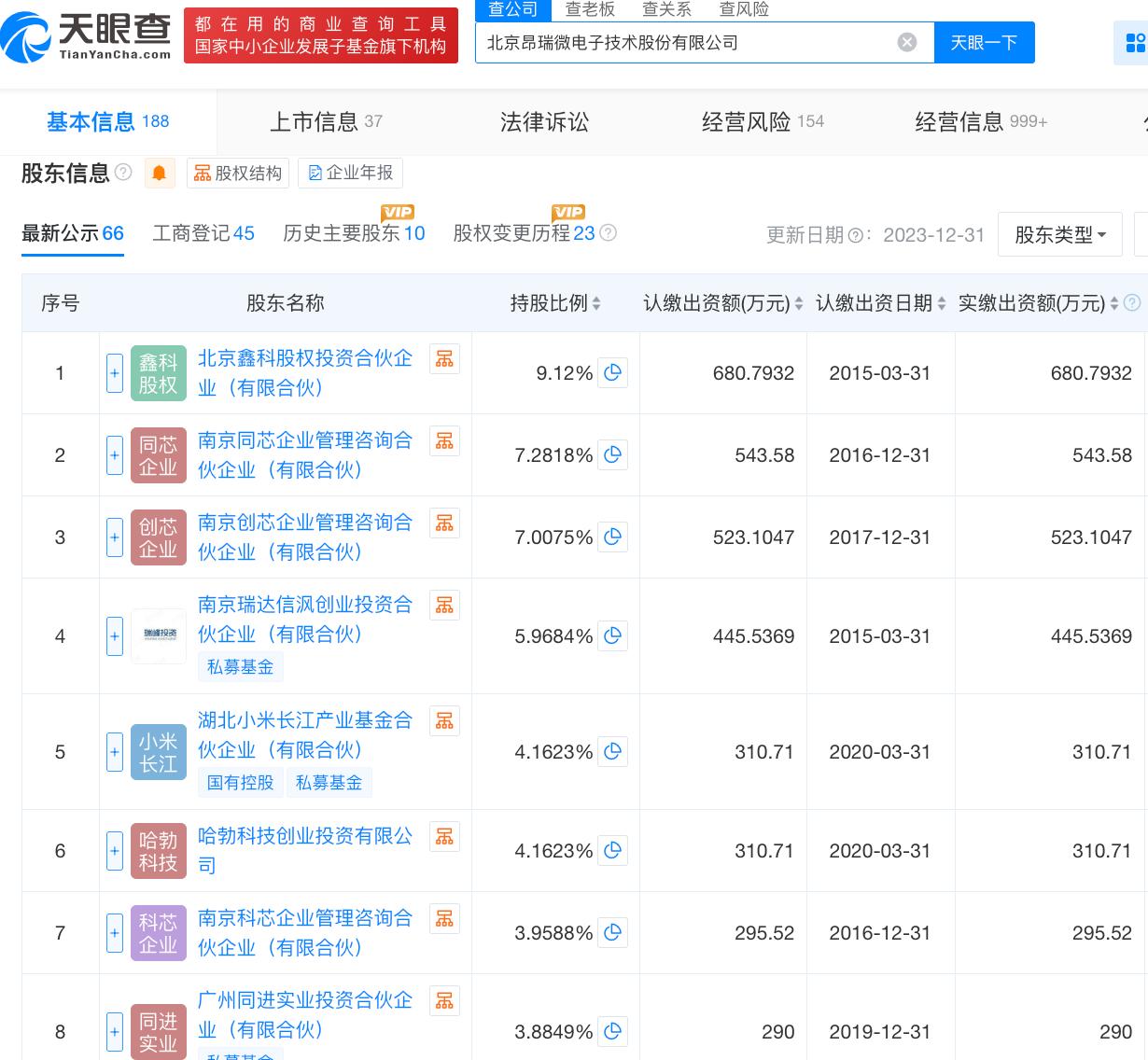This screenshot has height=1060, width=1148.
Task: Select the 工商登记 45 sub-tab
Action: 203,233
